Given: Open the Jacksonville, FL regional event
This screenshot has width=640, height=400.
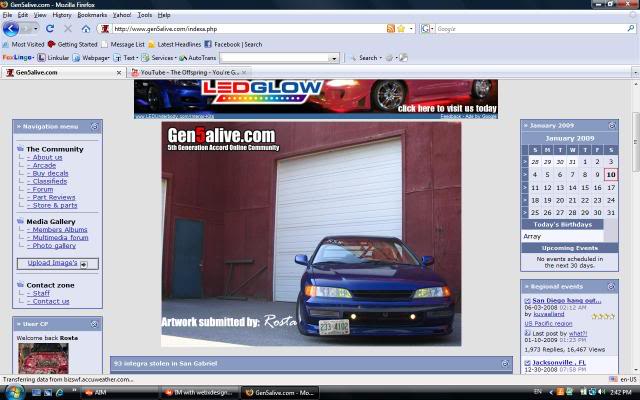Looking at the screenshot, I should 559,362.
